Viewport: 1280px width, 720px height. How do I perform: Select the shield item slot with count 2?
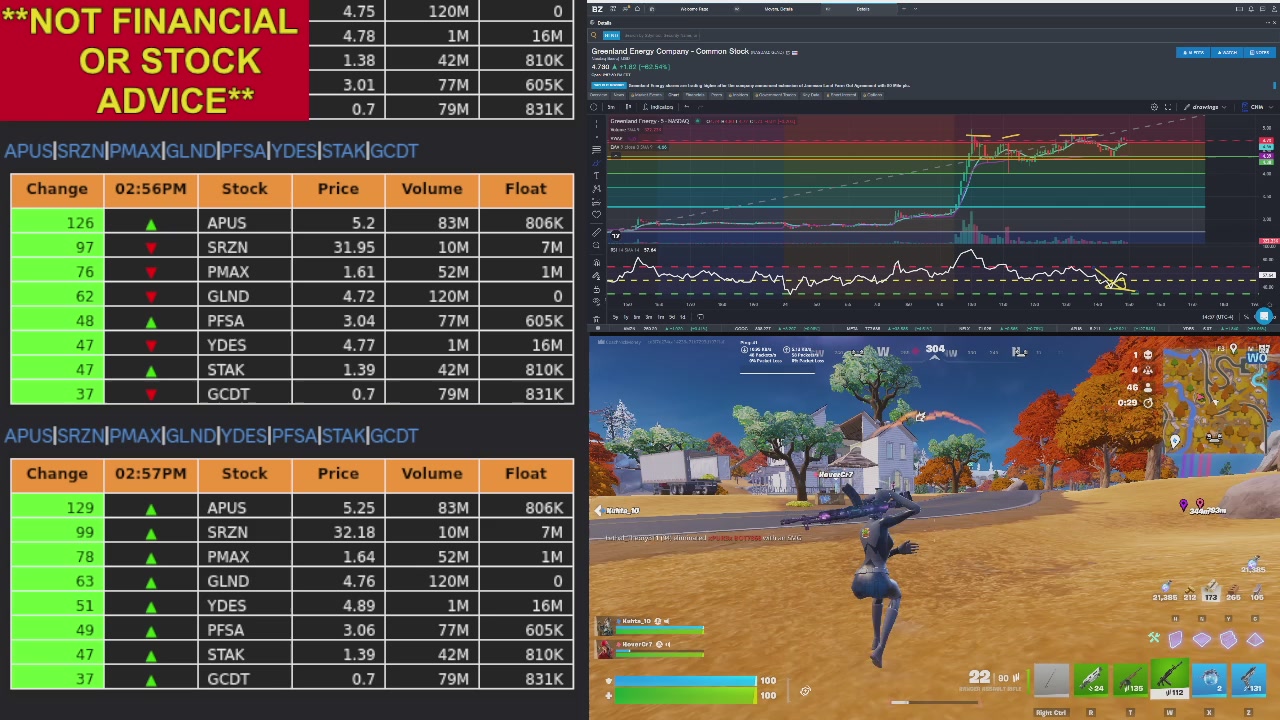click(1211, 680)
